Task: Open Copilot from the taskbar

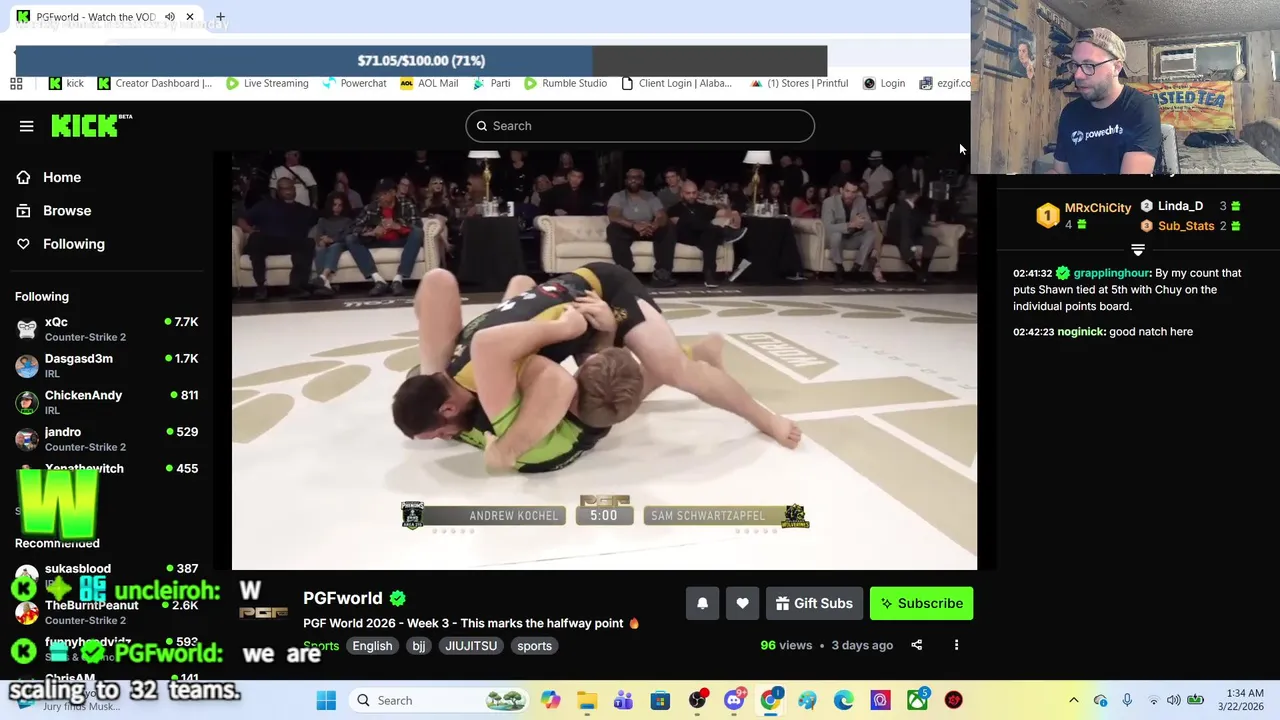Action: [x=551, y=700]
